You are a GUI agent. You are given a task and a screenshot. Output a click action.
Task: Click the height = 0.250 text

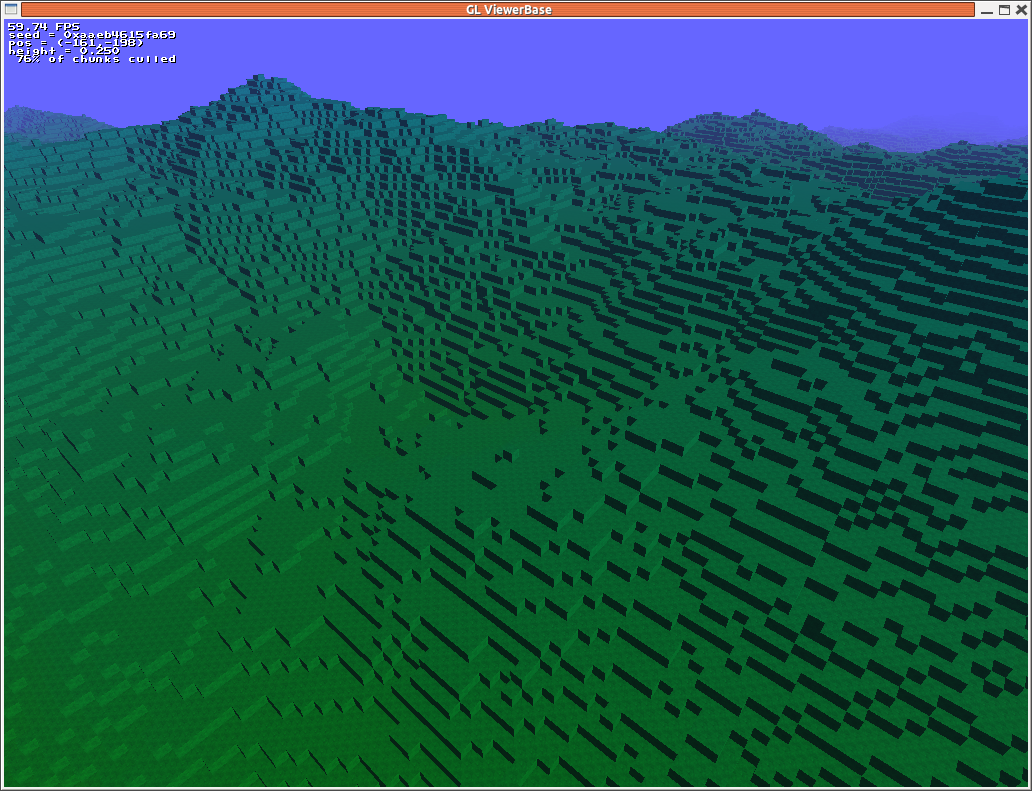click(x=64, y=51)
